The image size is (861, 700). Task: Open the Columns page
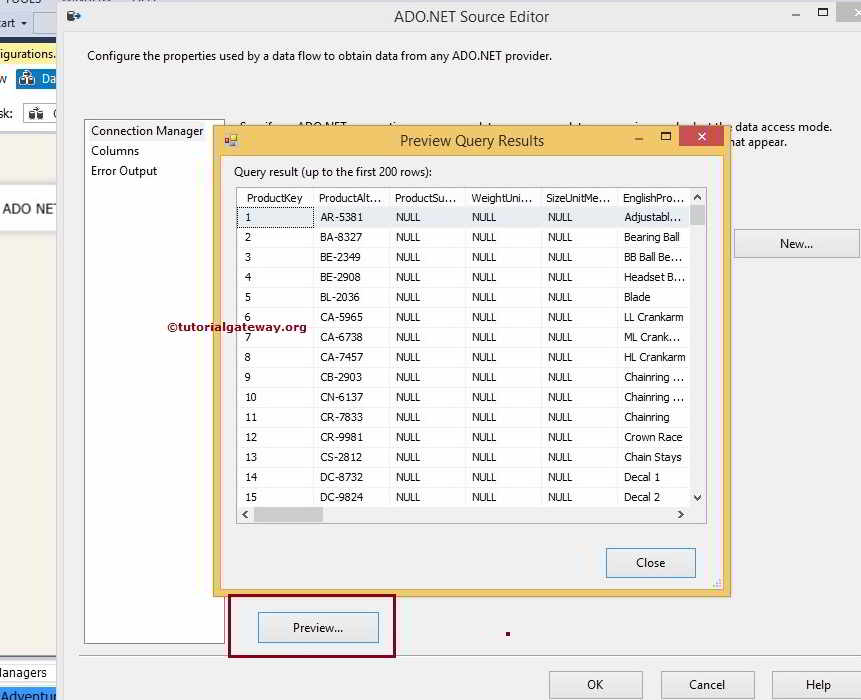115,150
